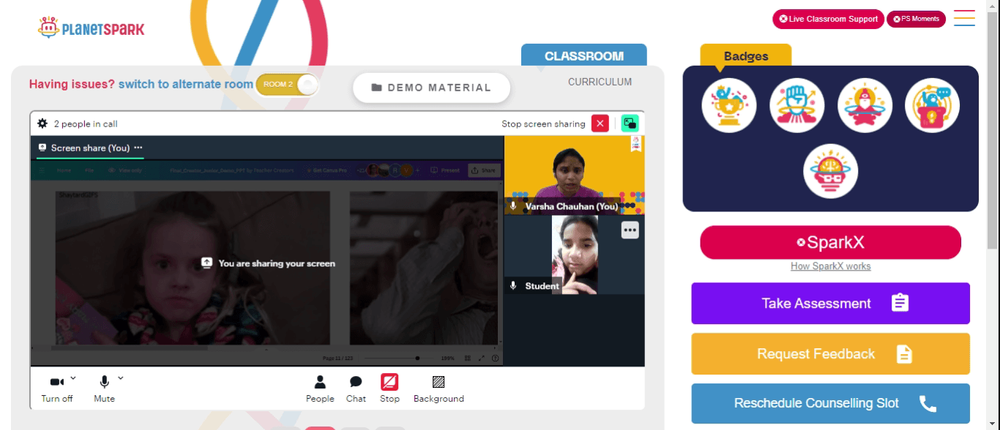Click the Student video tile
Screen dimensions: 1000x430
[574, 255]
